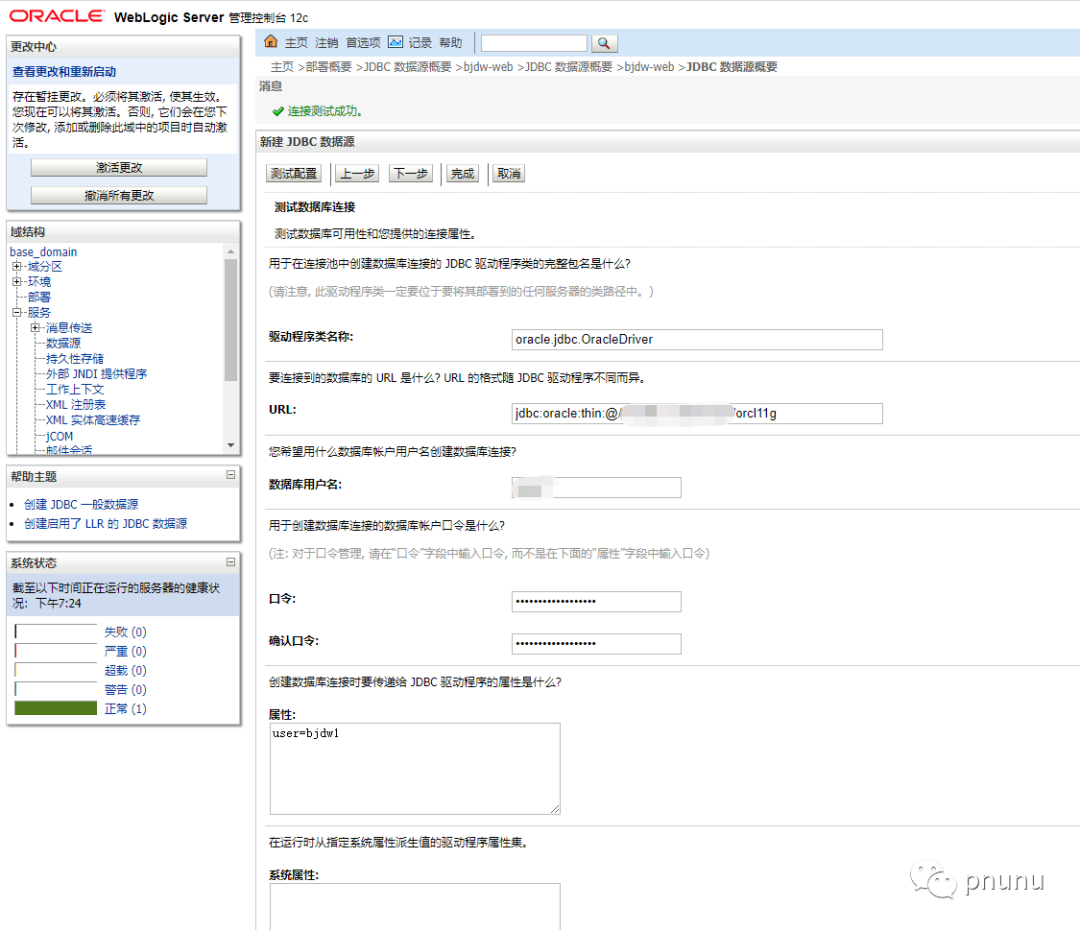
Task: Click the 超载 health bar
Action: coord(56,670)
